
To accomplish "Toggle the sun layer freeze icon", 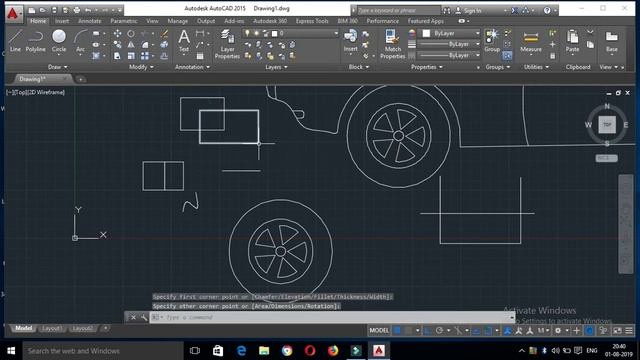I will (x=256, y=33).
